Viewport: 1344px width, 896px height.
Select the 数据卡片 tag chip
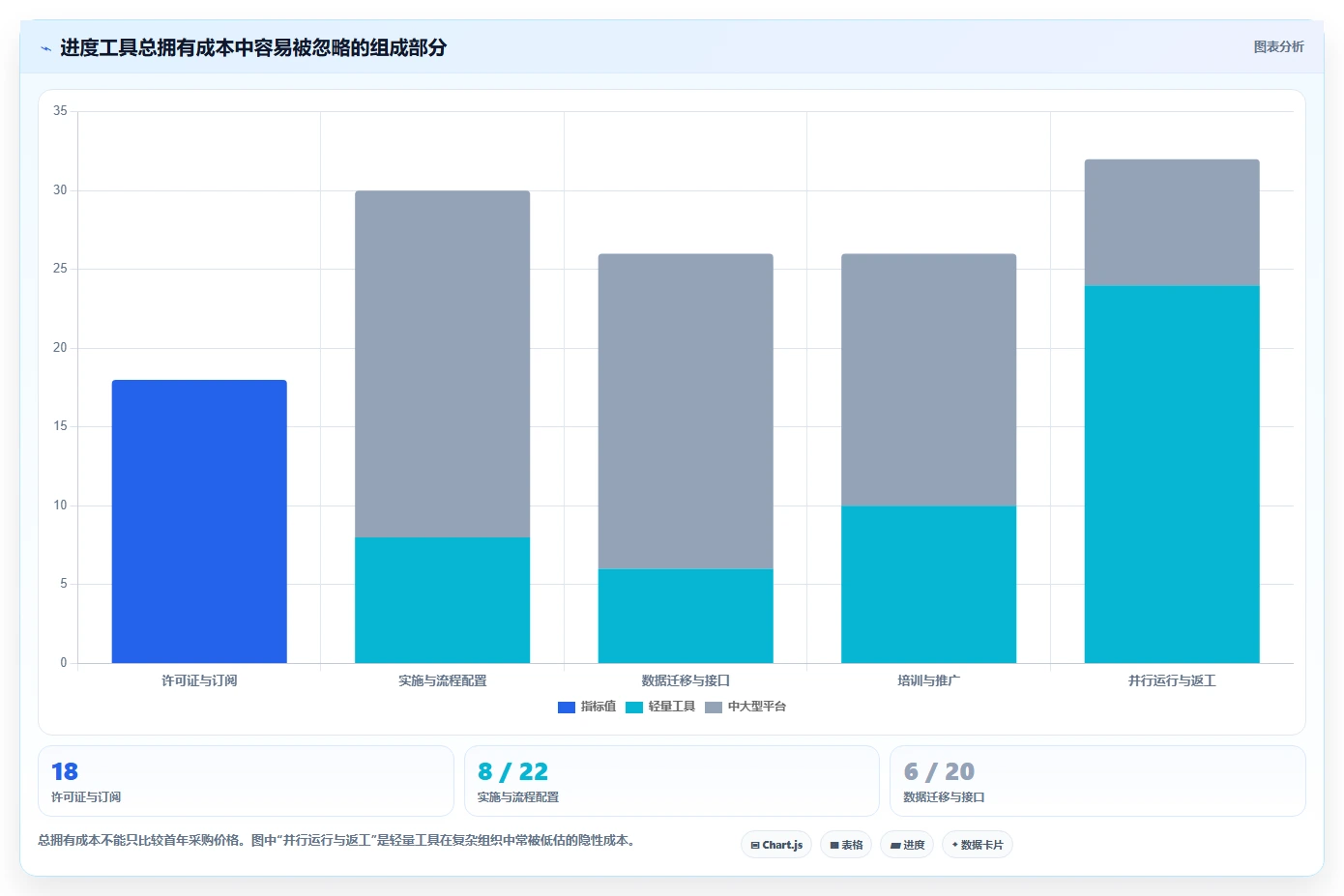point(978,845)
